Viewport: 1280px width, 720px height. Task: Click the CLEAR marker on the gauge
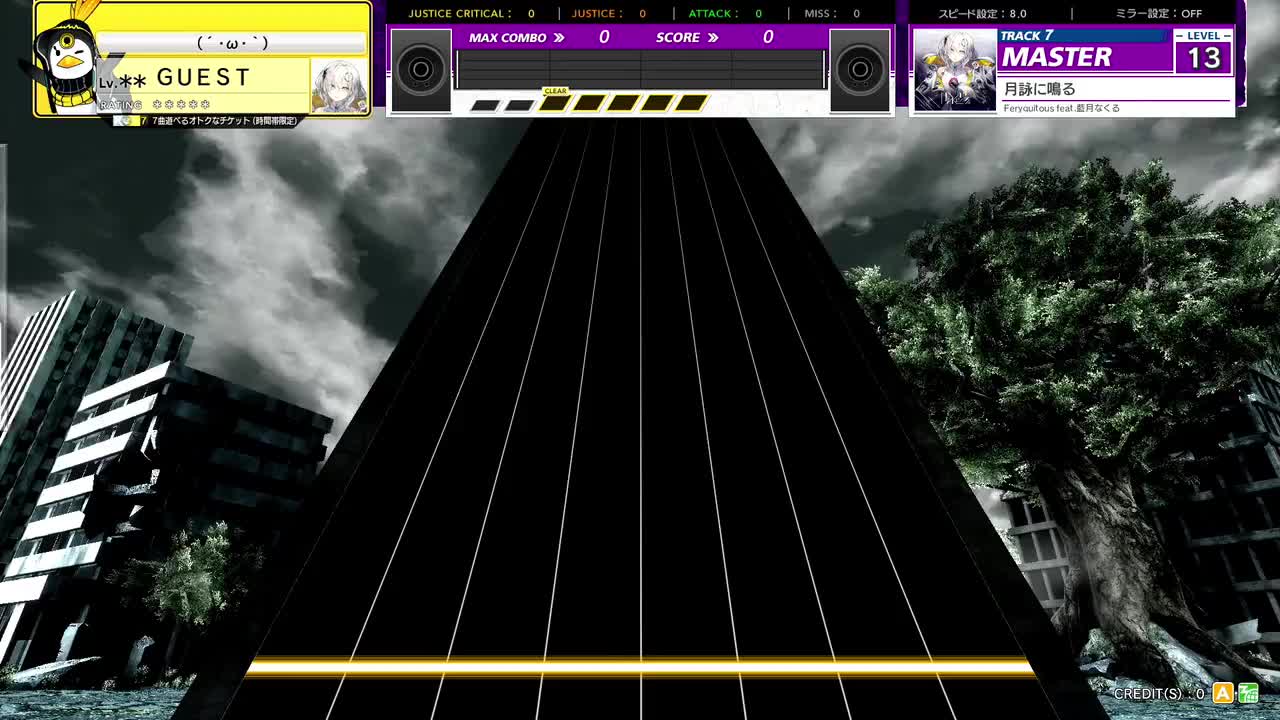(x=555, y=91)
